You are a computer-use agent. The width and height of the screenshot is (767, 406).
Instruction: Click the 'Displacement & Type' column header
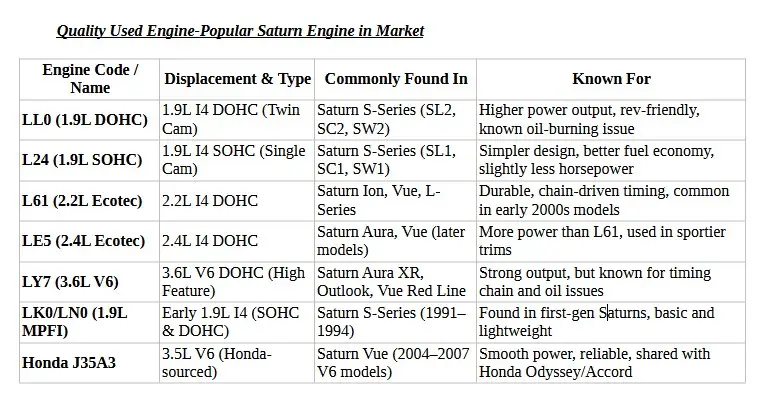[x=237, y=79]
